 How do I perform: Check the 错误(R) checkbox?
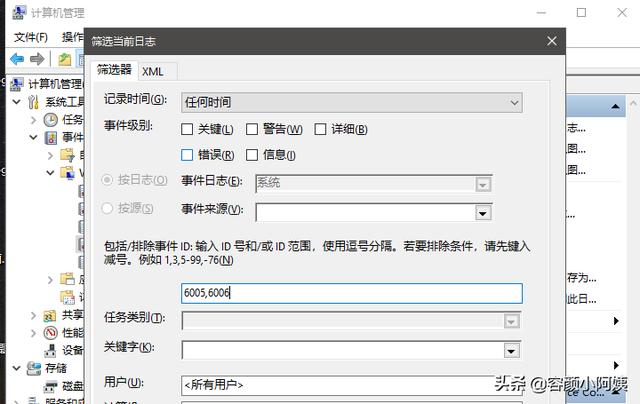187,155
